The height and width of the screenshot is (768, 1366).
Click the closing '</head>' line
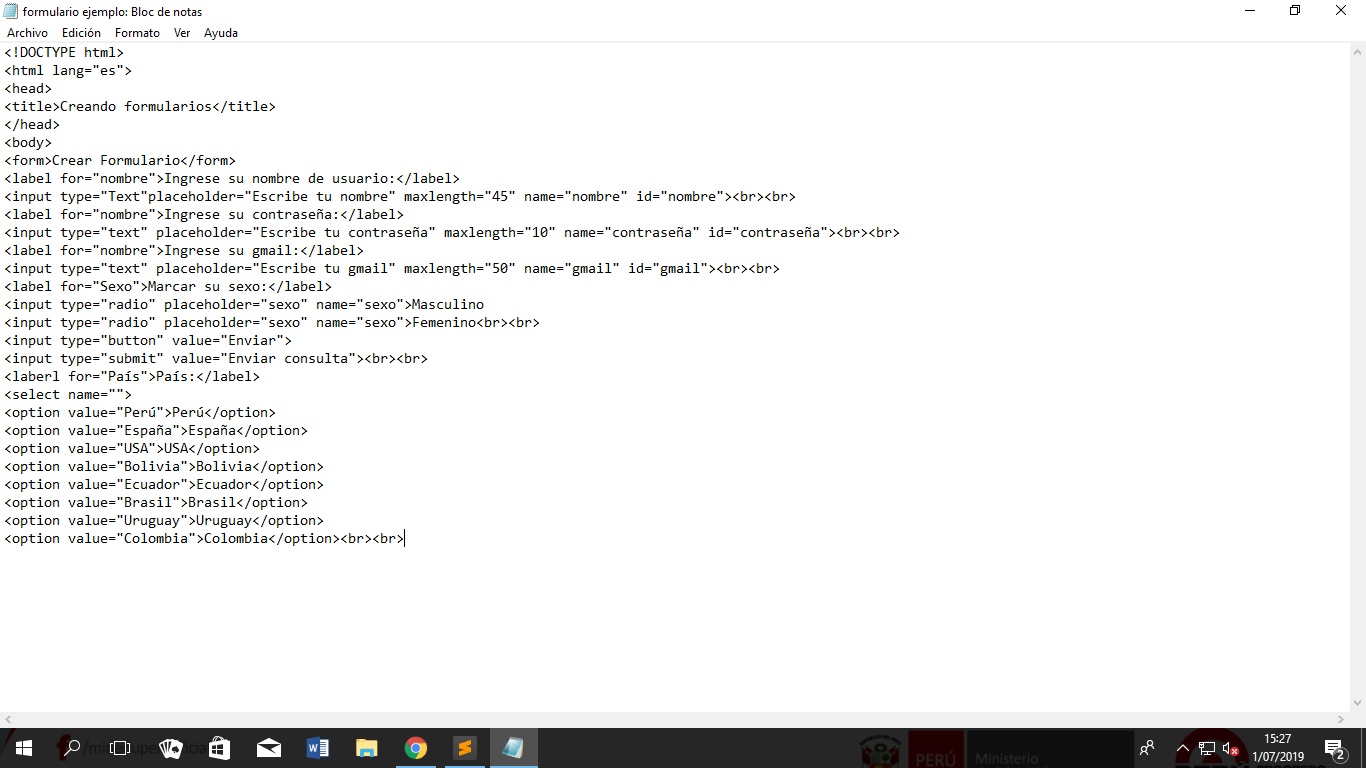point(32,124)
